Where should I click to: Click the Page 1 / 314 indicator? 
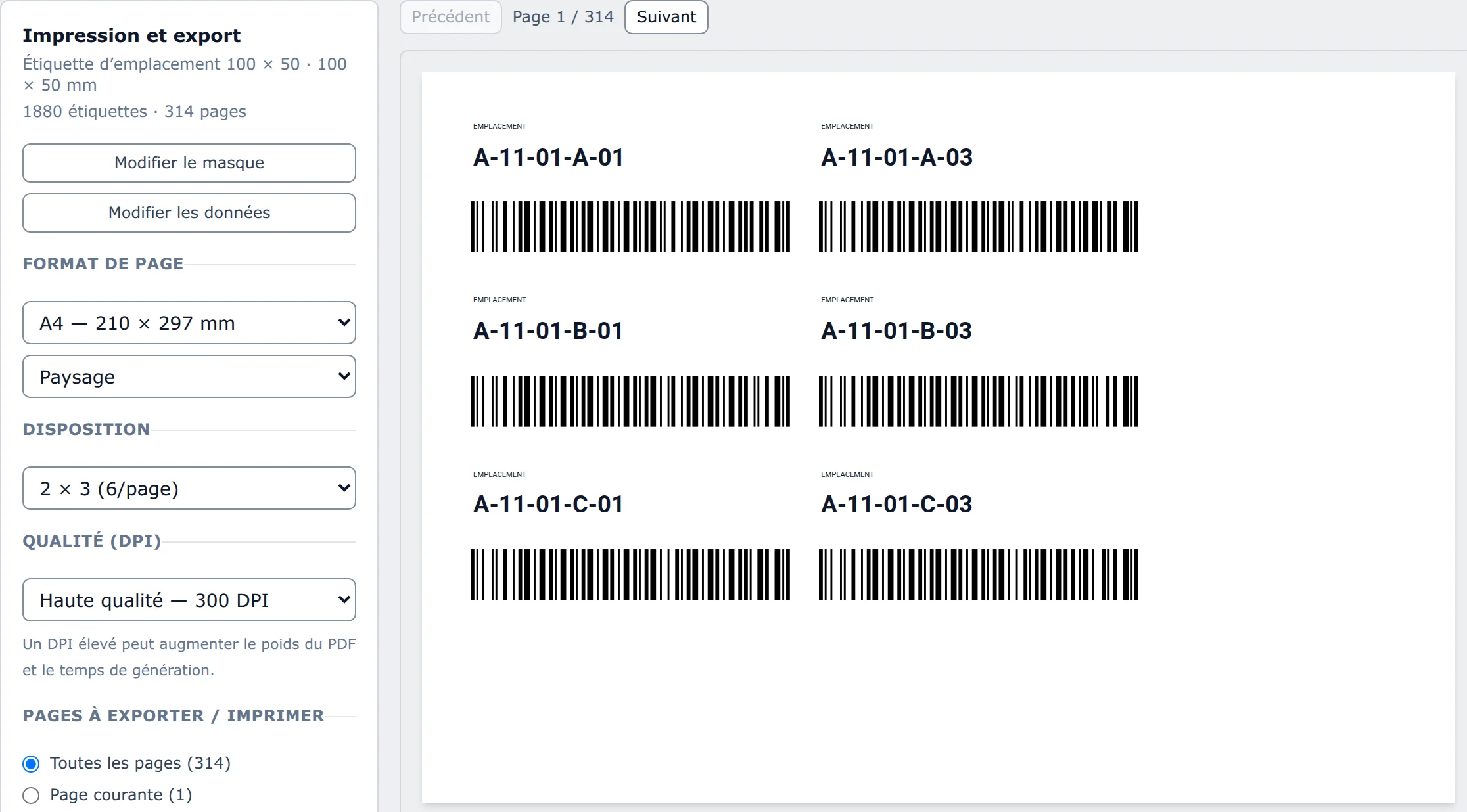563,17
